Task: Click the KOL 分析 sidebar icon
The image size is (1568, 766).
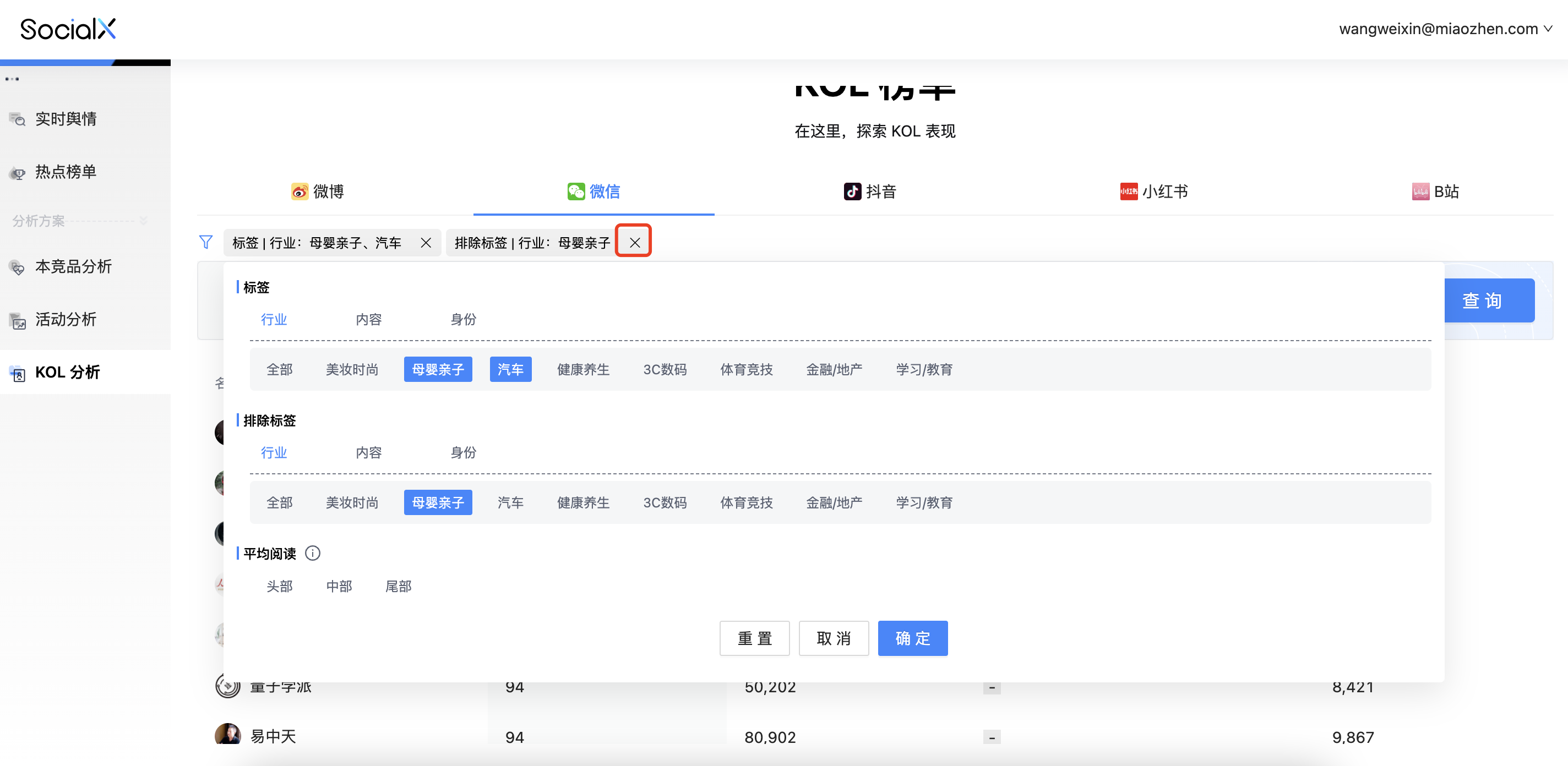Action: click(18, 373)
